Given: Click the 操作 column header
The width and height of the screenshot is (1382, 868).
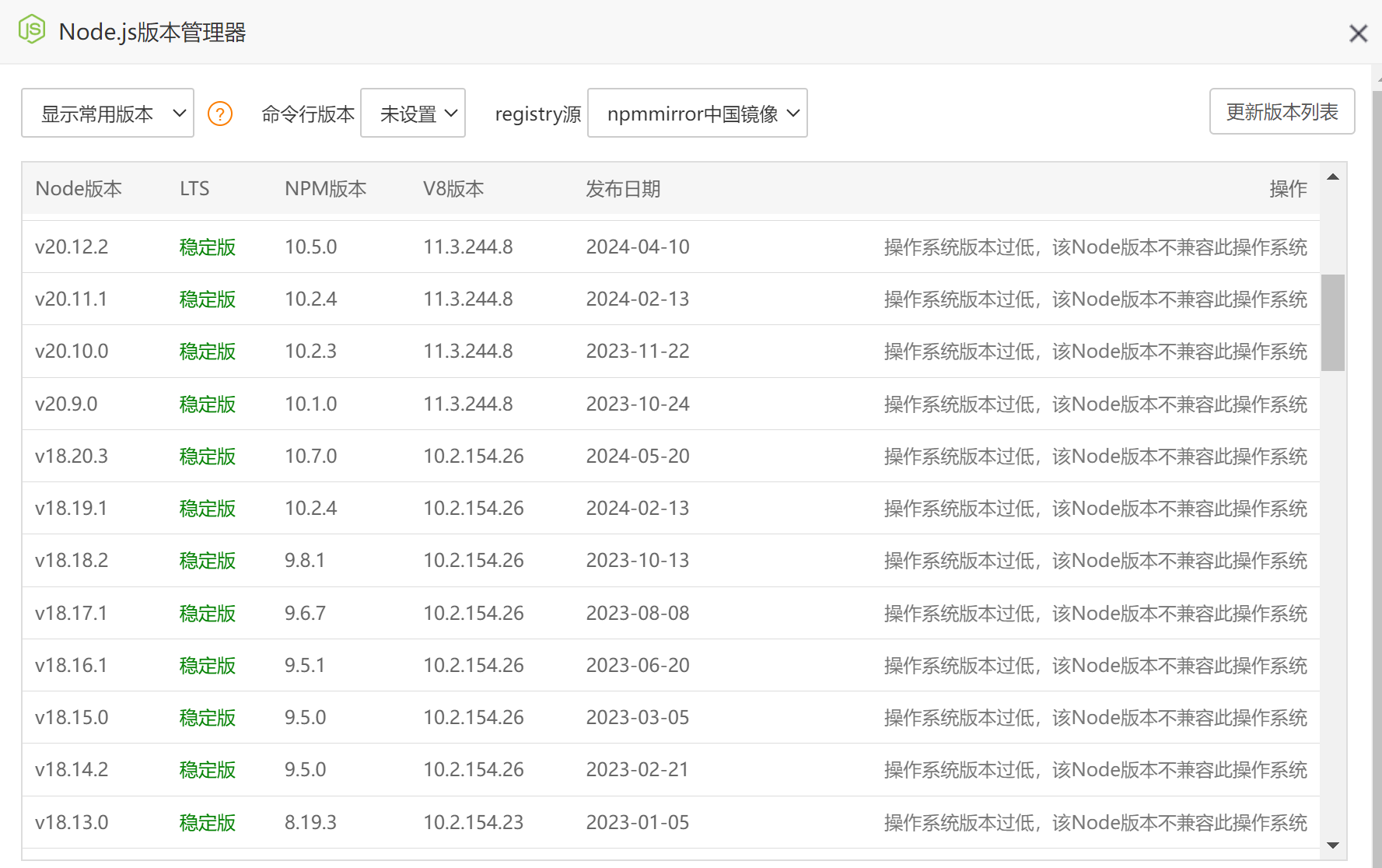Looking at the screenshot, I should click(x=1288, y=189).
